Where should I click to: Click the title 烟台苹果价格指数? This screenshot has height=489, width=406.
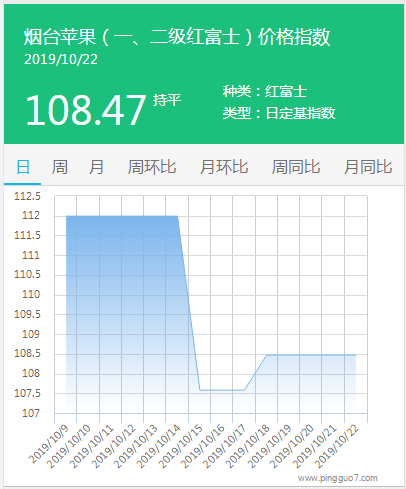177,37
